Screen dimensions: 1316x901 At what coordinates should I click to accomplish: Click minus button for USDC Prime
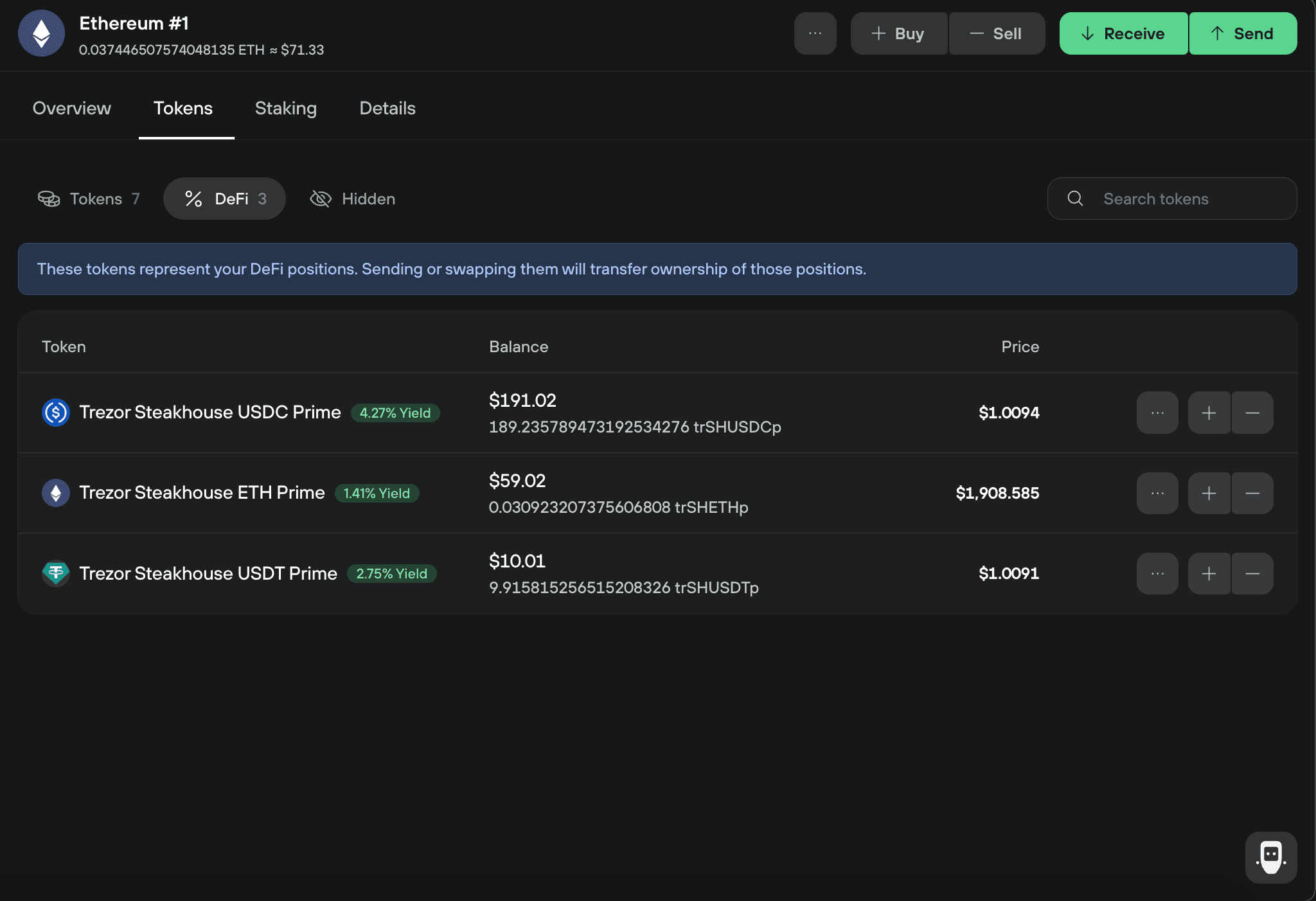click(x=1252, y=413)
